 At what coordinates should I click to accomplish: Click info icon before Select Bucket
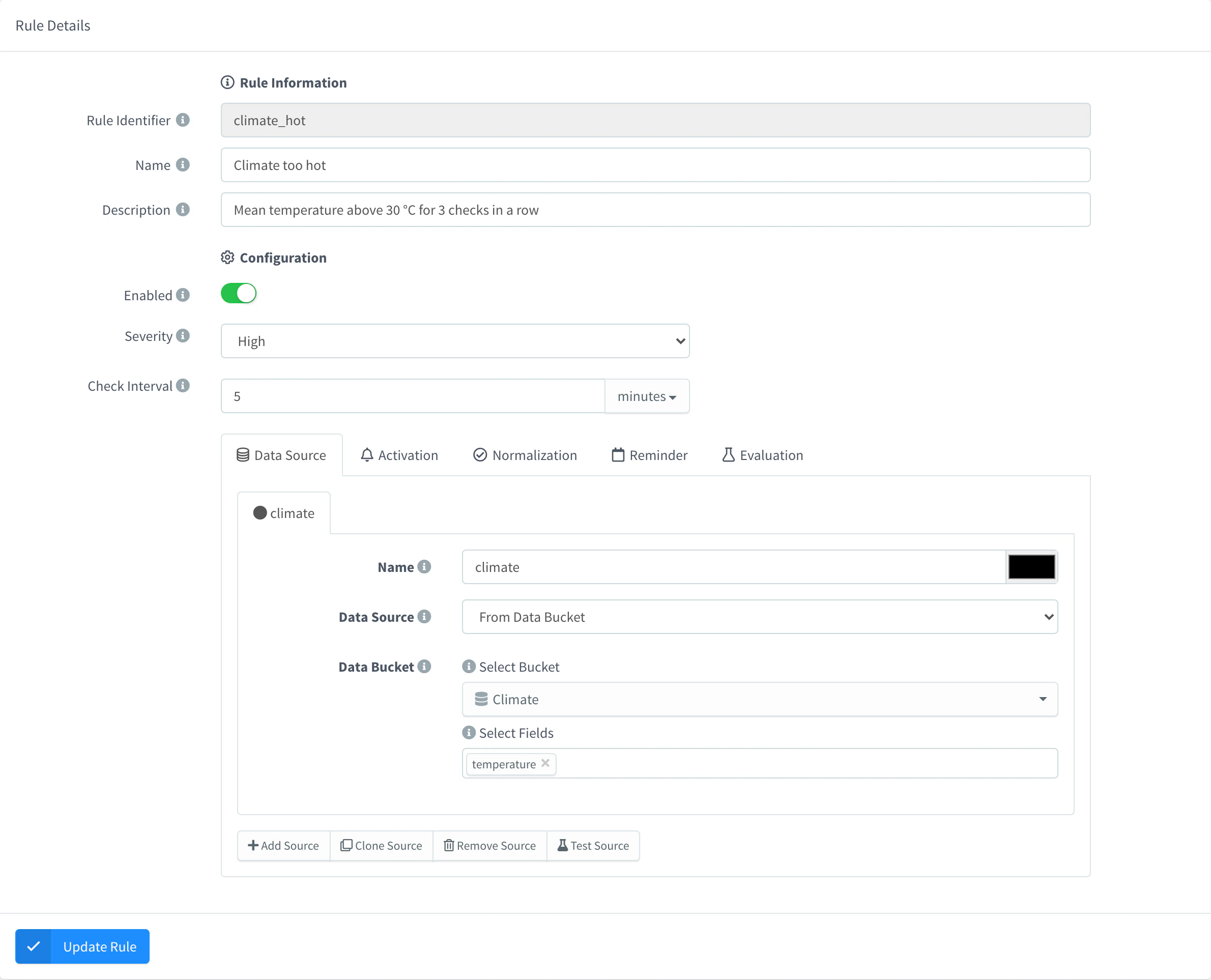tap(469, 666)
